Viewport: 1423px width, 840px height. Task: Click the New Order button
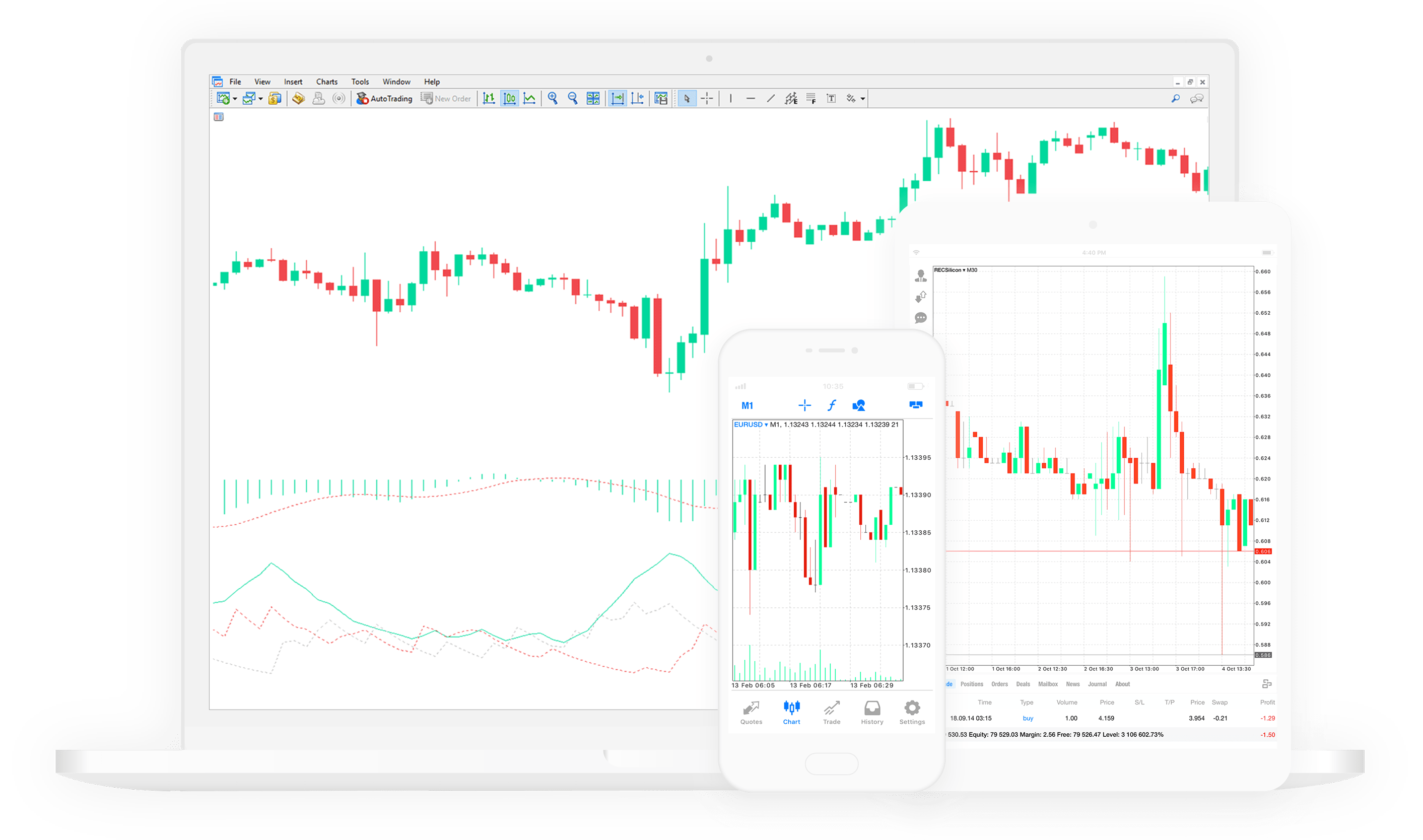[446, 99]
